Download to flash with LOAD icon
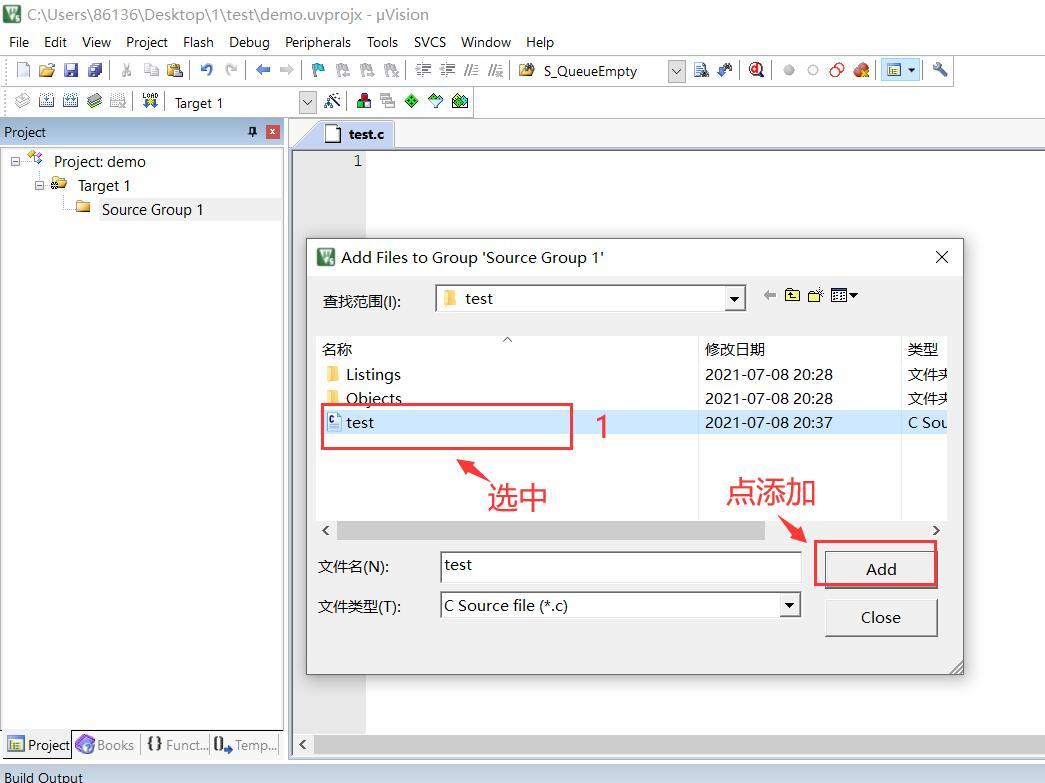1045x783 pixels. (150, 101)
